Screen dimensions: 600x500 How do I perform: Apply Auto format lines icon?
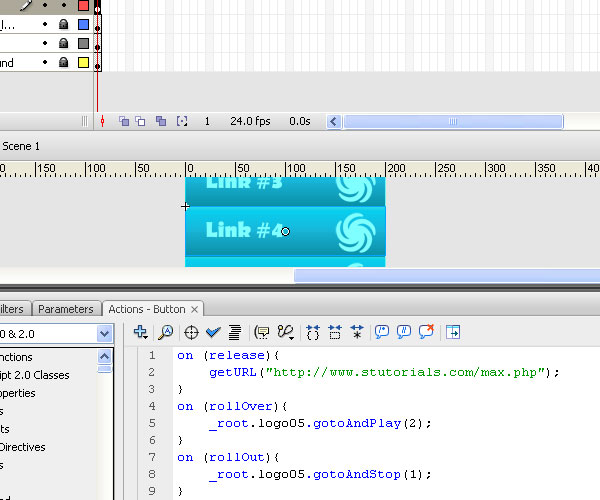point(235,332)
